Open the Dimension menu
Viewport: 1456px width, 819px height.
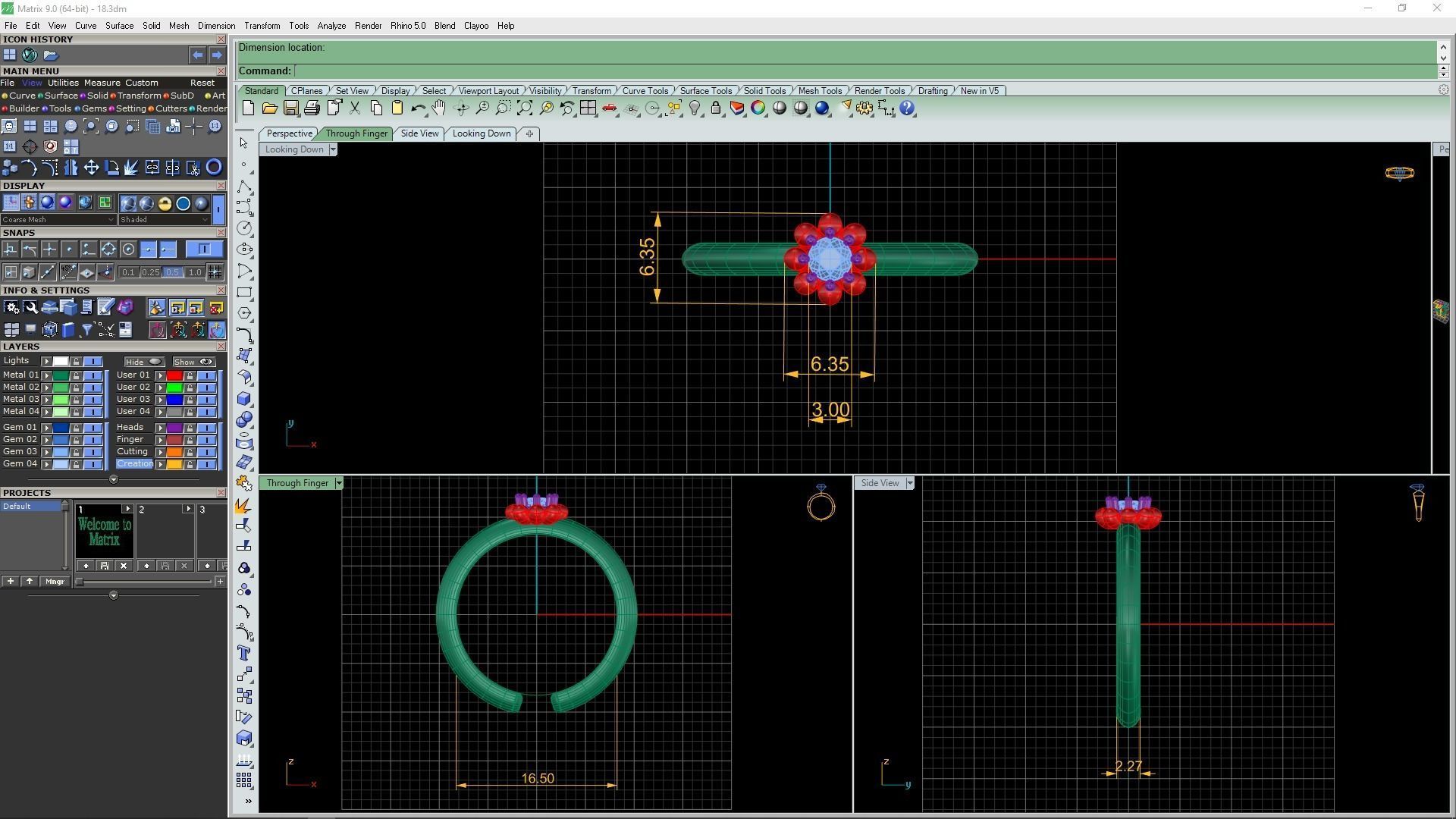point(216,26)
